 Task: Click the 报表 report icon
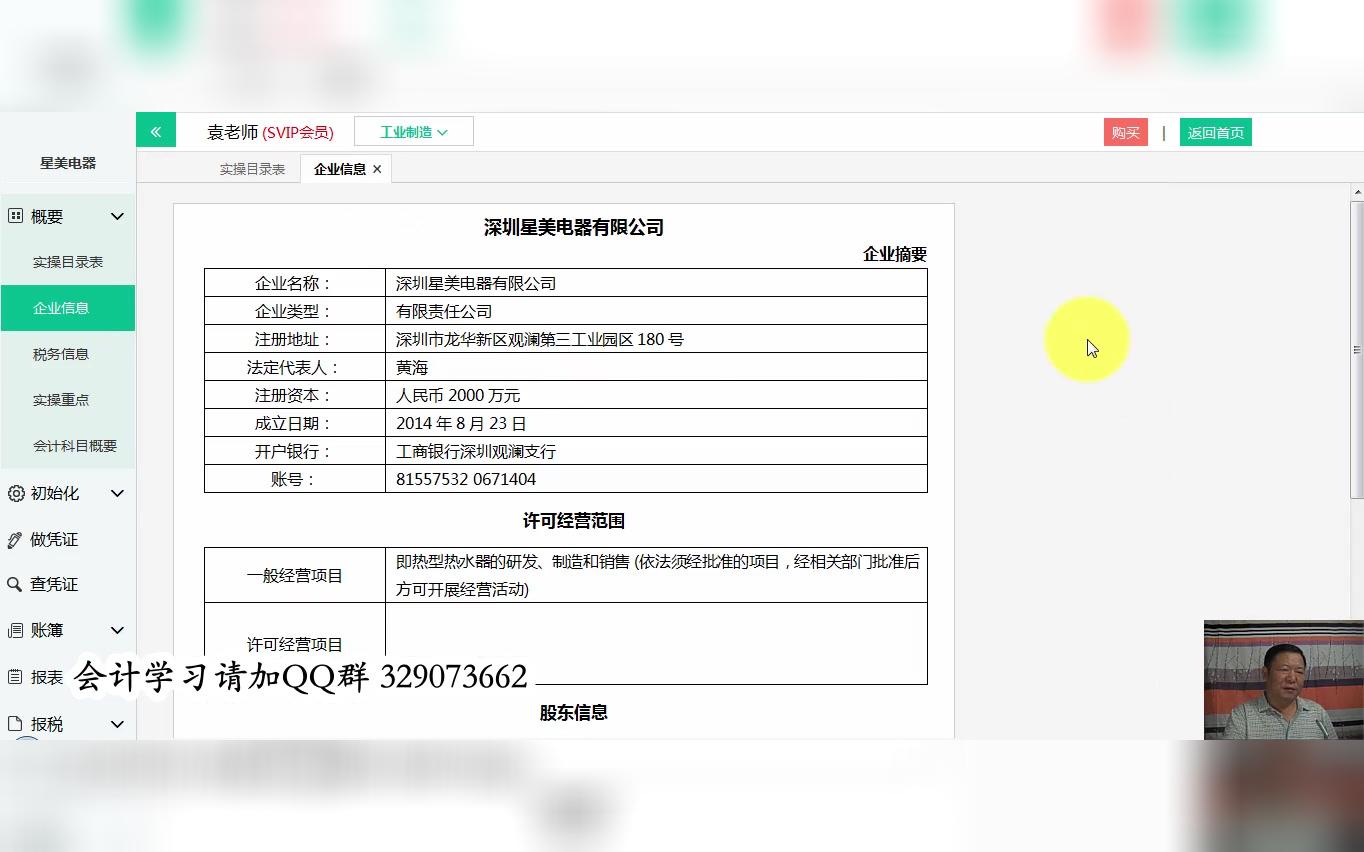pos(15,677)
